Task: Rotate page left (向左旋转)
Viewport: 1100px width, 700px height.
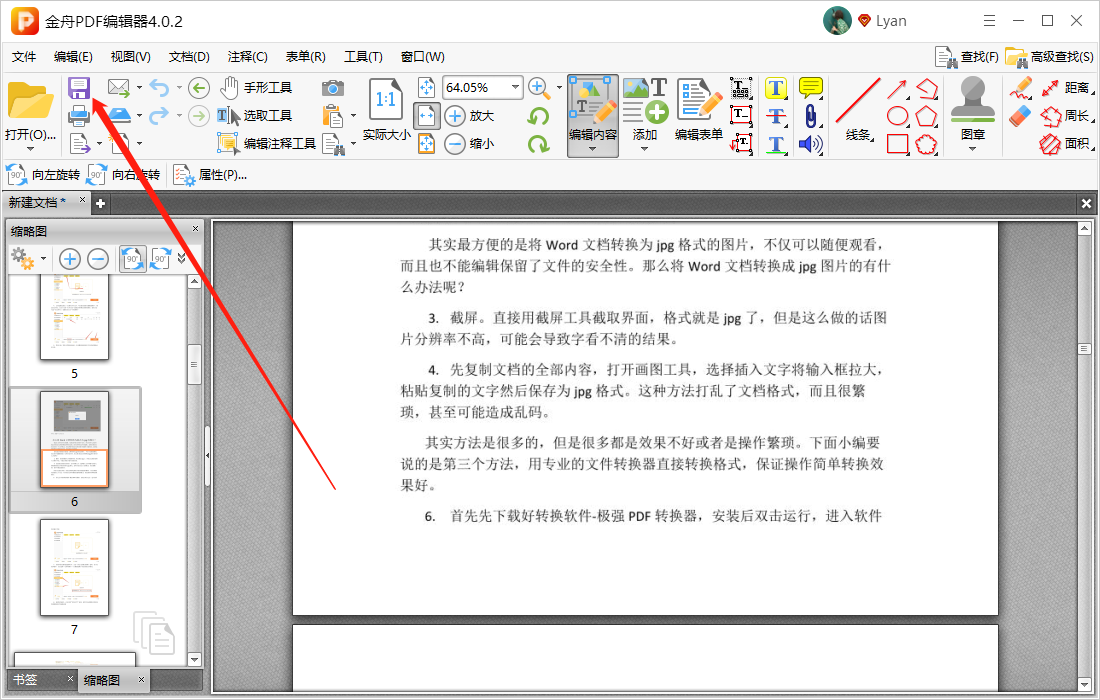Action: click(x=43, y=175)
